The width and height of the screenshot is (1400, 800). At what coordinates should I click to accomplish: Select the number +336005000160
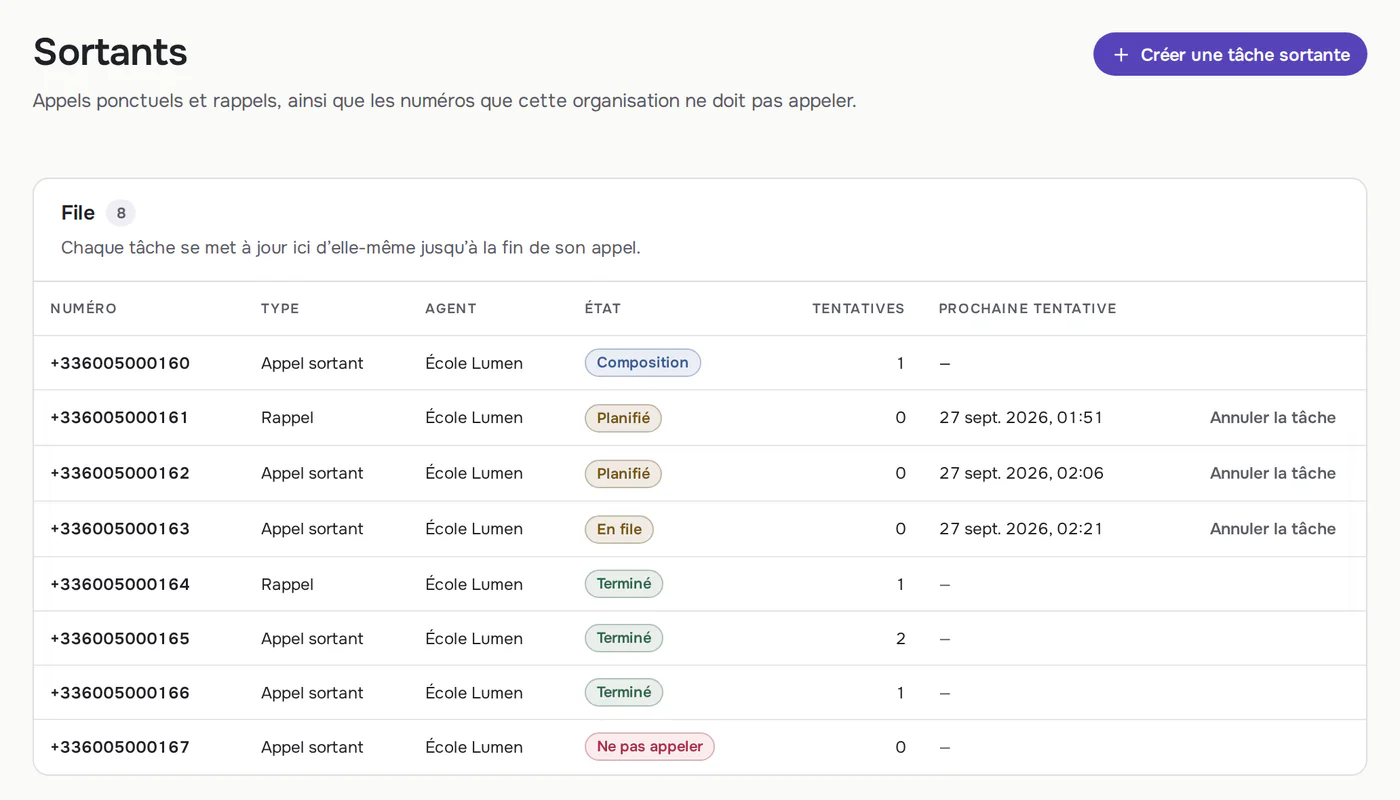(x=120, y=363)
